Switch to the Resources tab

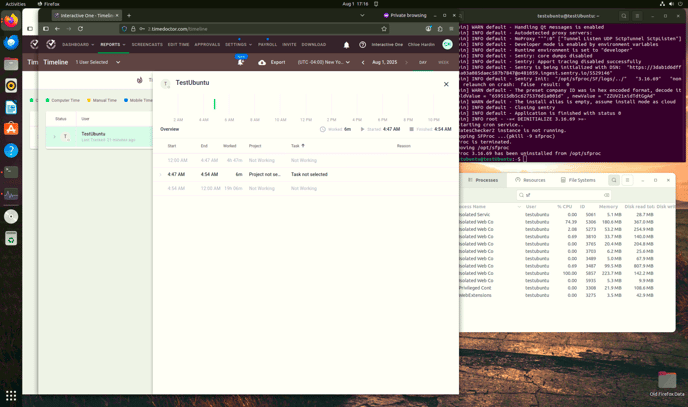click(530, 180)
